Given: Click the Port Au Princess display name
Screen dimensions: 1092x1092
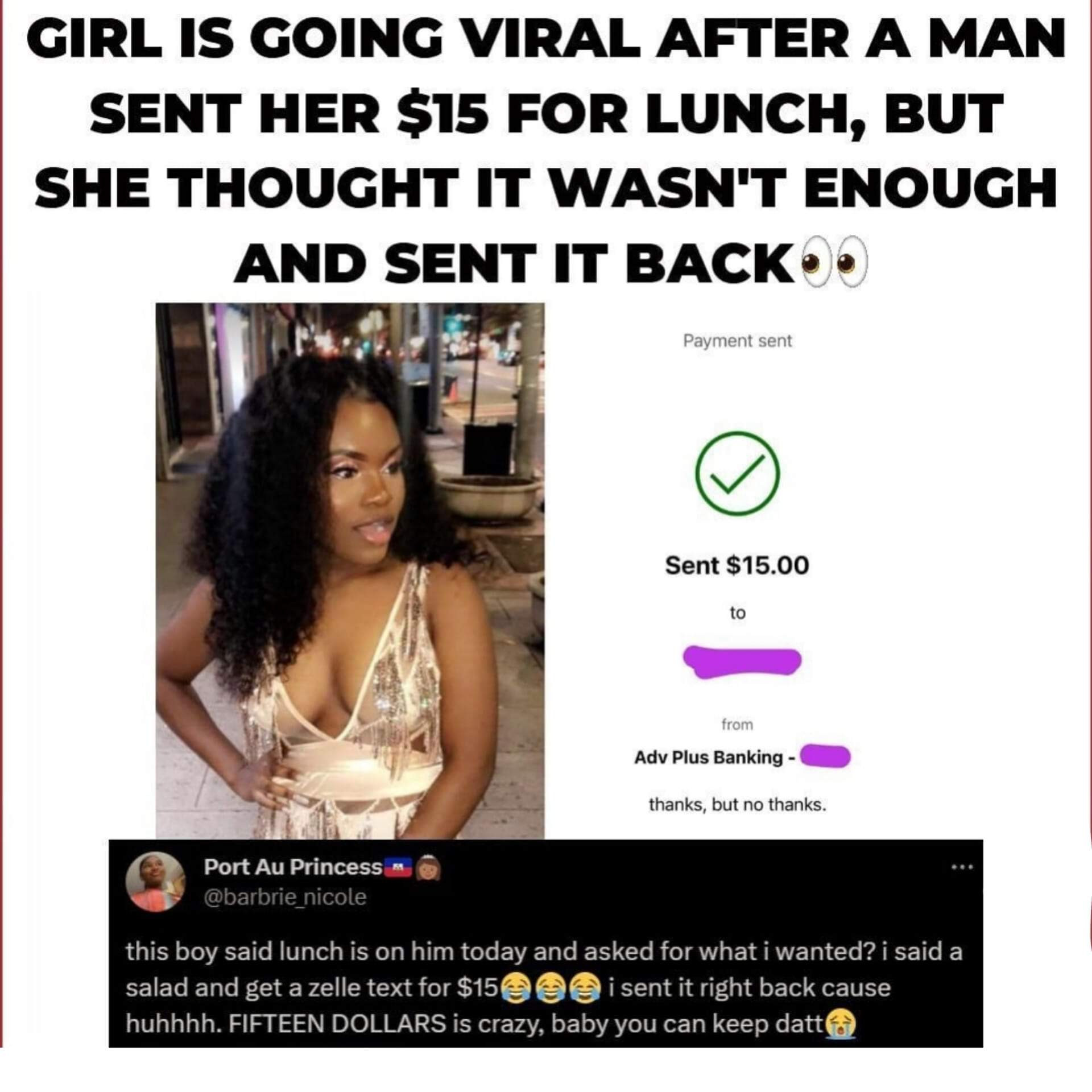Looking at the screenshot, I should (x=293, y=867).
